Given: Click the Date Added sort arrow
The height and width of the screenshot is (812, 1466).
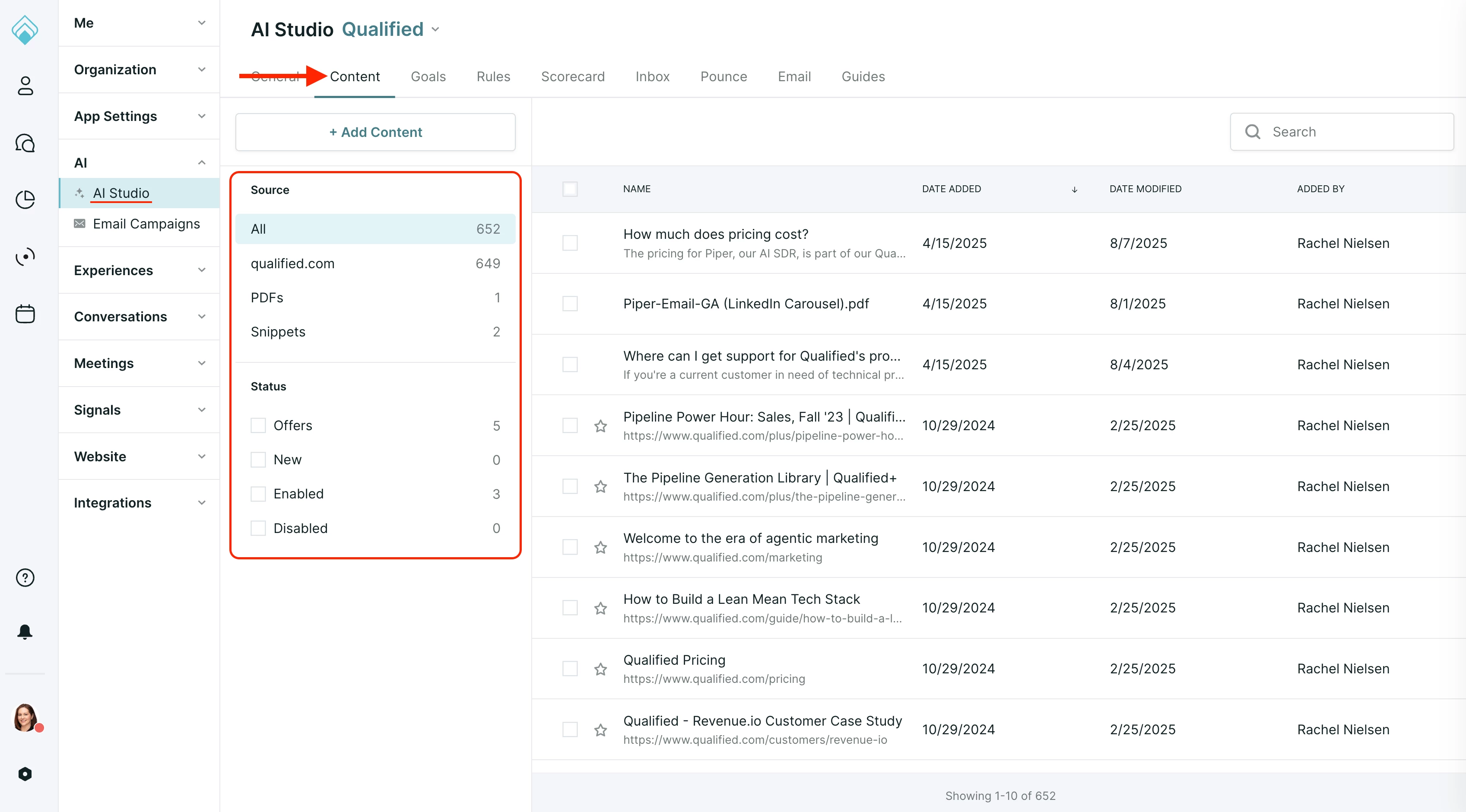Looking at the screenshot, I should coord(1075,190).
